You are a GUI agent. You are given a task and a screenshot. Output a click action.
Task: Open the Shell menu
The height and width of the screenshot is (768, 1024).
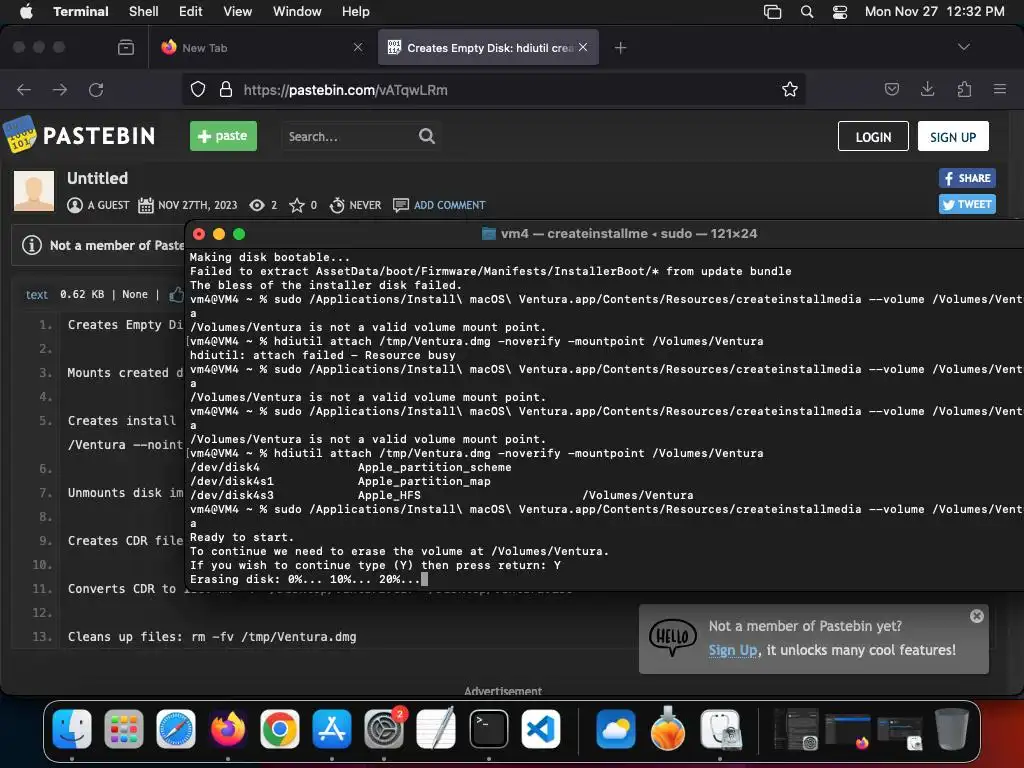click(x=144, y=12)
